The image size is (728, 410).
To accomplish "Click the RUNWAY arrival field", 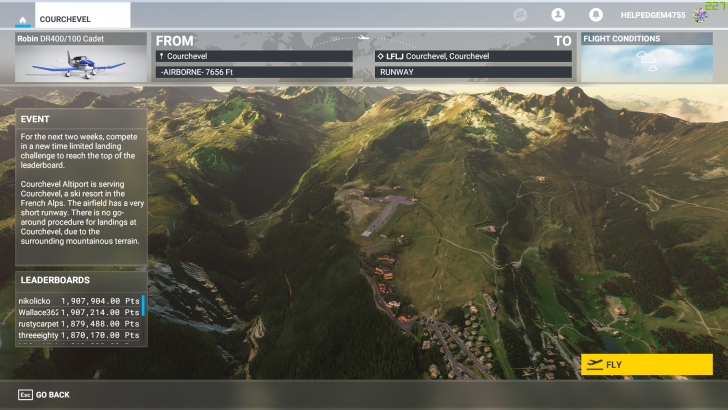I will click(x=473, y=72).
